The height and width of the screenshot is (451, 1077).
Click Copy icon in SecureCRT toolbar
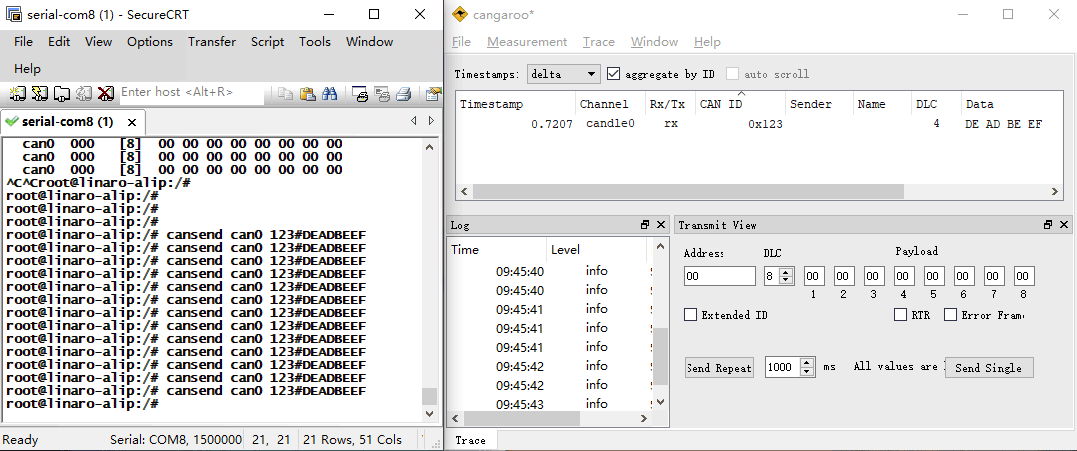point(285,93)
